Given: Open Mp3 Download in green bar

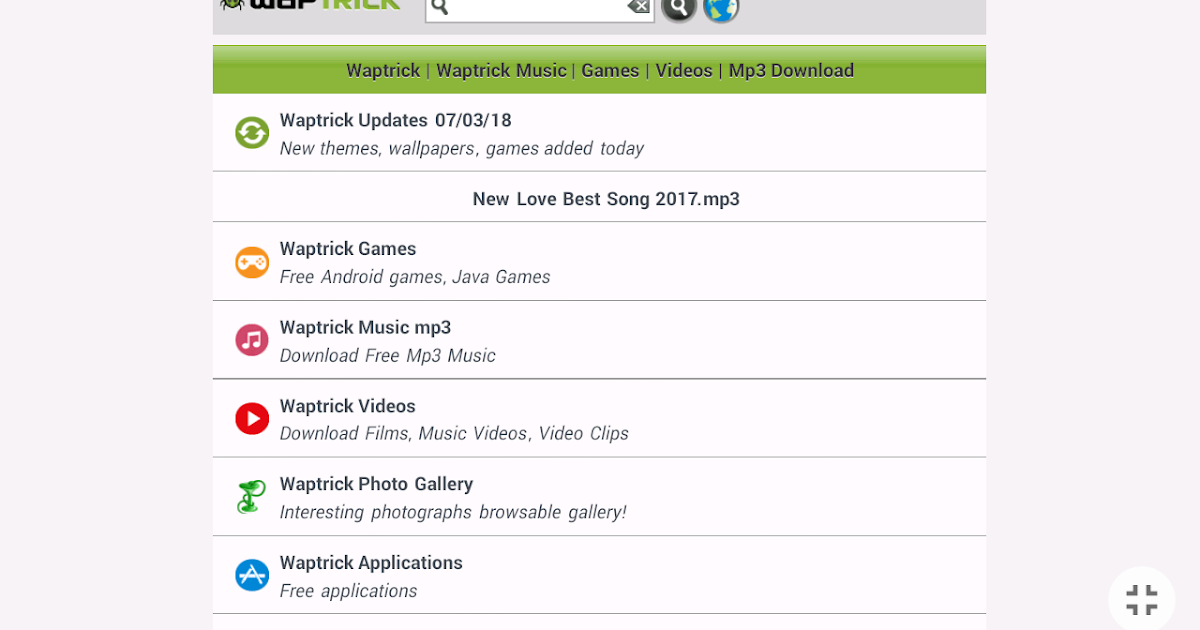Looking at the screenshot, I should coord(791,71).
